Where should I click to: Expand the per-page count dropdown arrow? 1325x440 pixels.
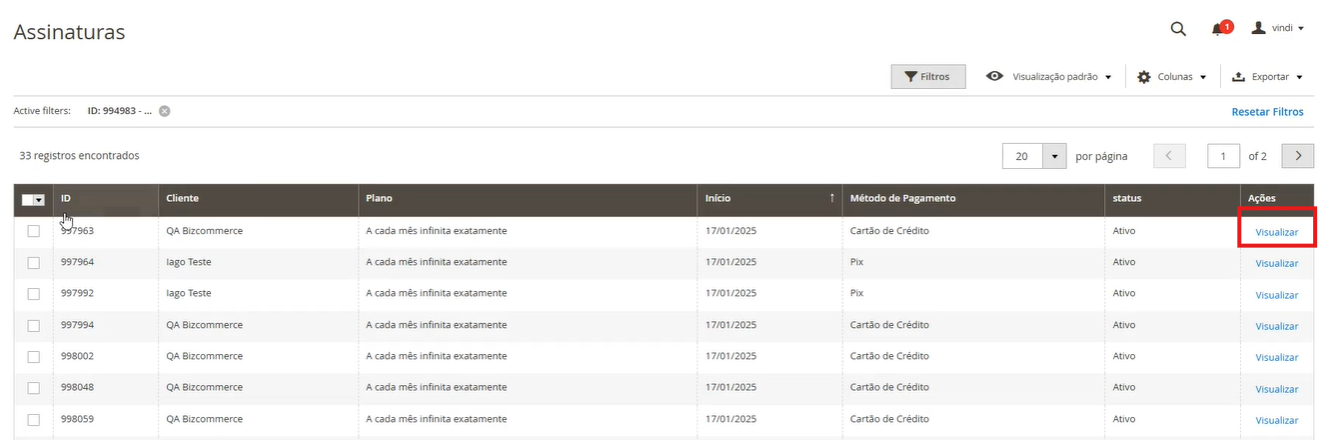point(1054,156)
